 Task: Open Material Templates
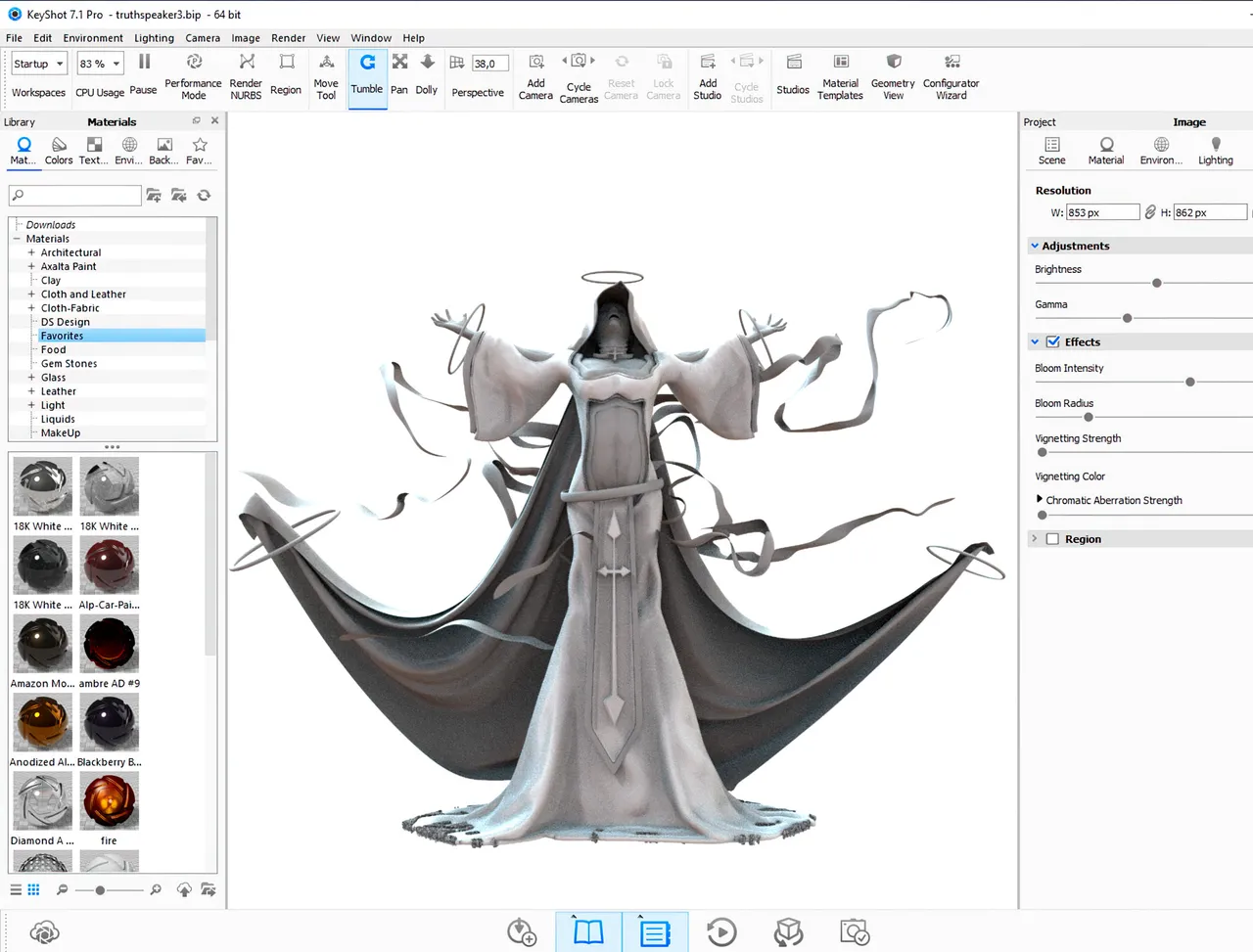841,76
